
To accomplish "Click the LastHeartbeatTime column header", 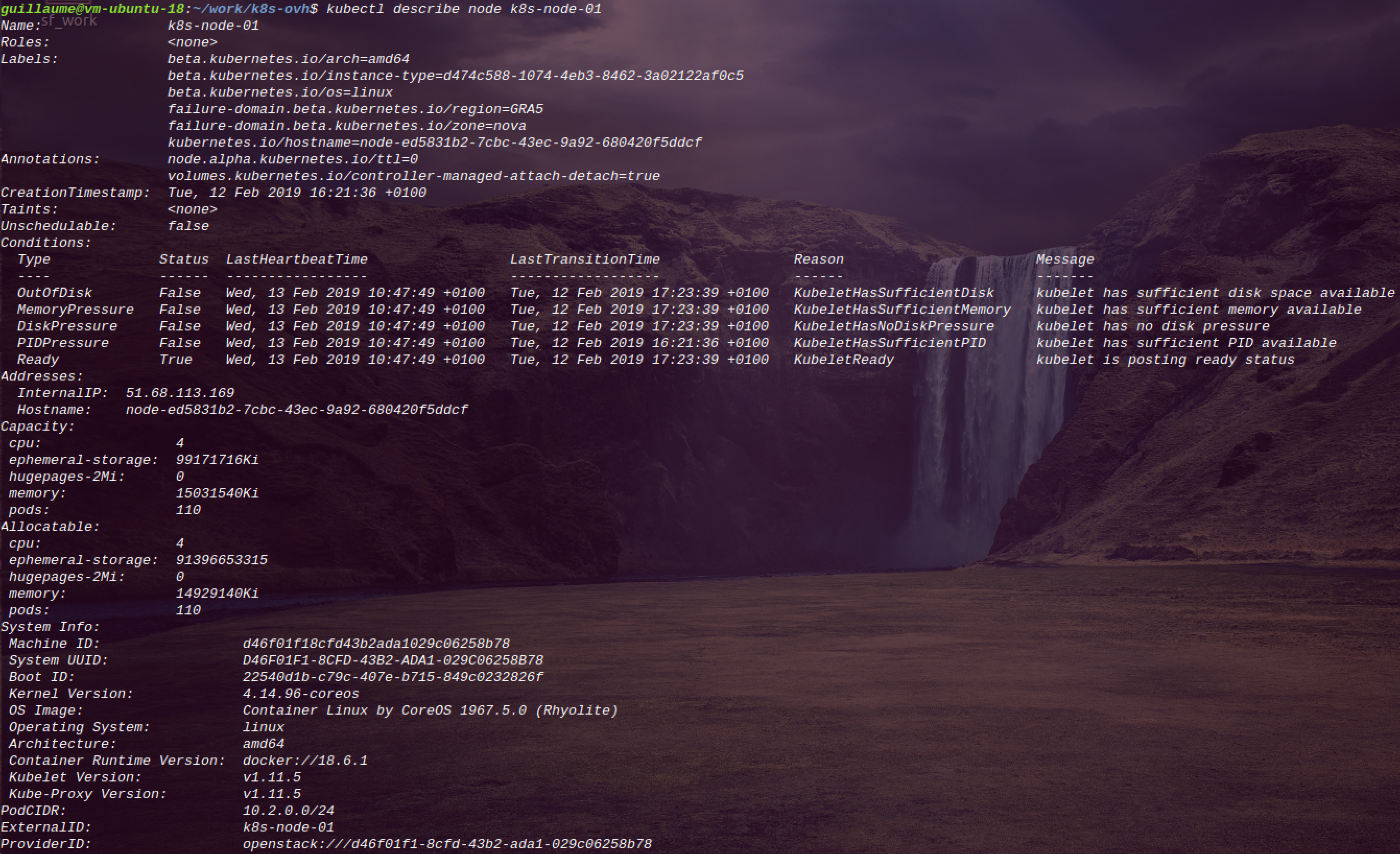I will pyautogui.click(x=296, y=259).
